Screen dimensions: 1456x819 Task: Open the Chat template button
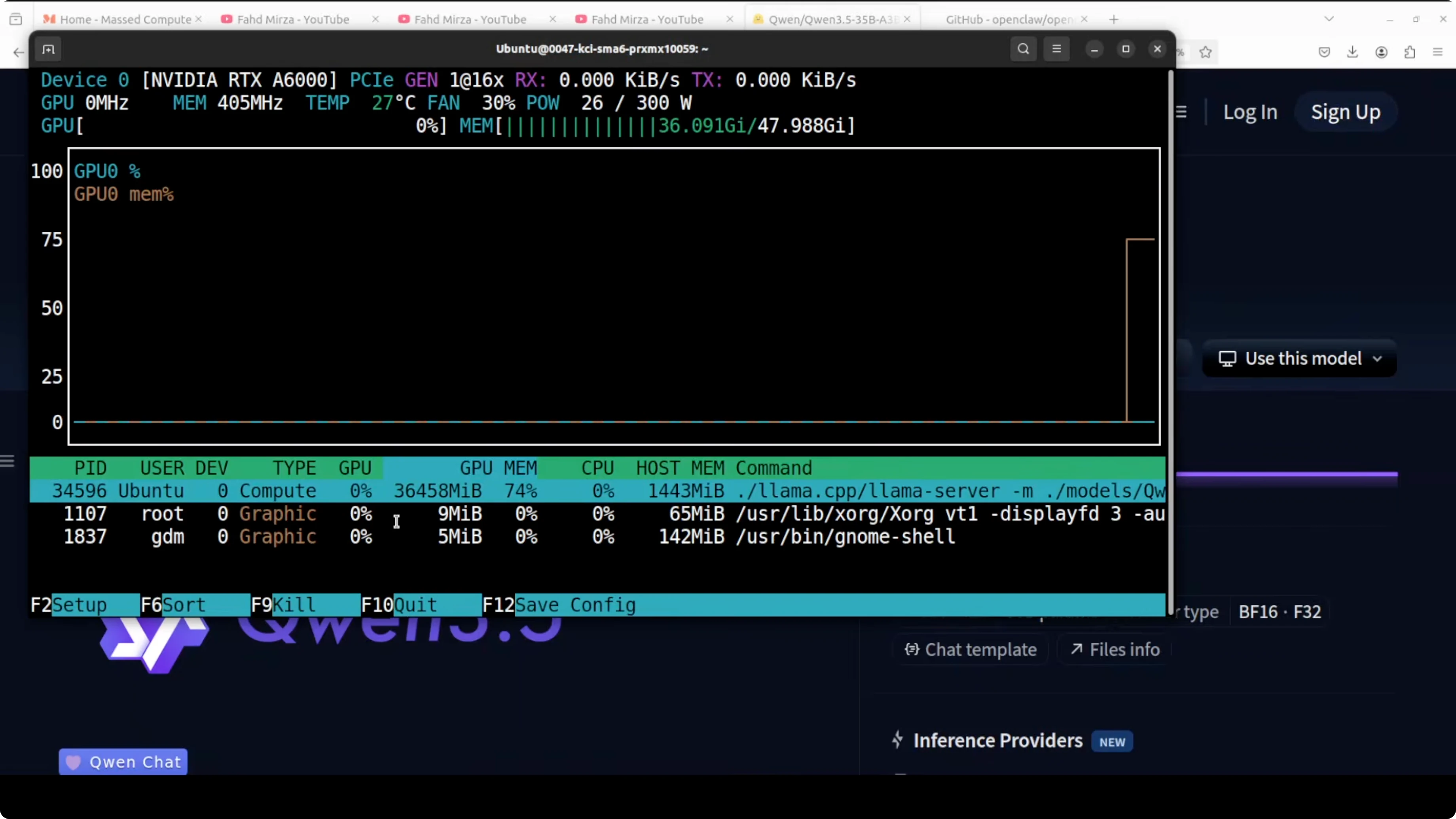pos(971,649)
